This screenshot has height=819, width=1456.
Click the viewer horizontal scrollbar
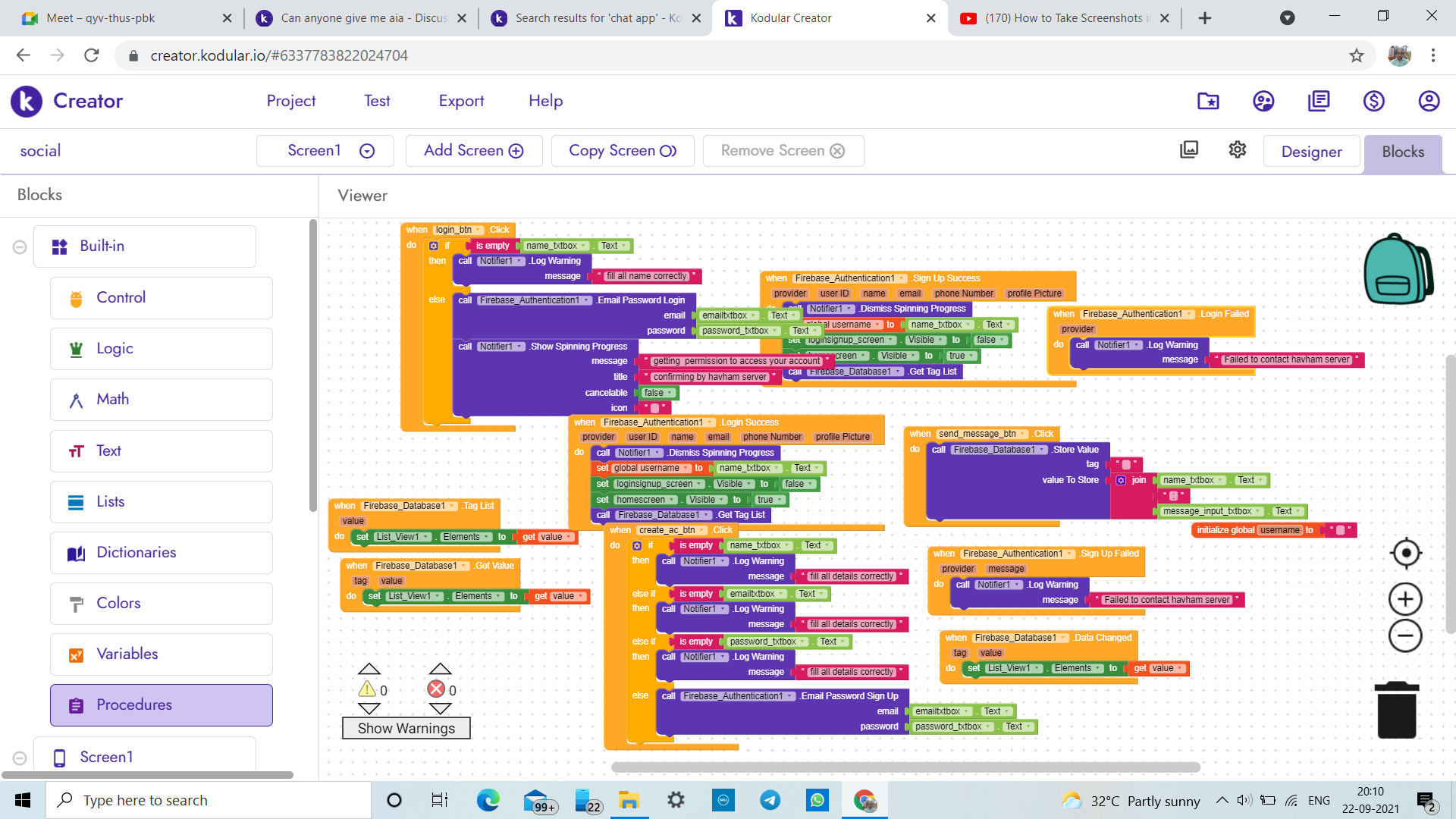click(905, 767)
